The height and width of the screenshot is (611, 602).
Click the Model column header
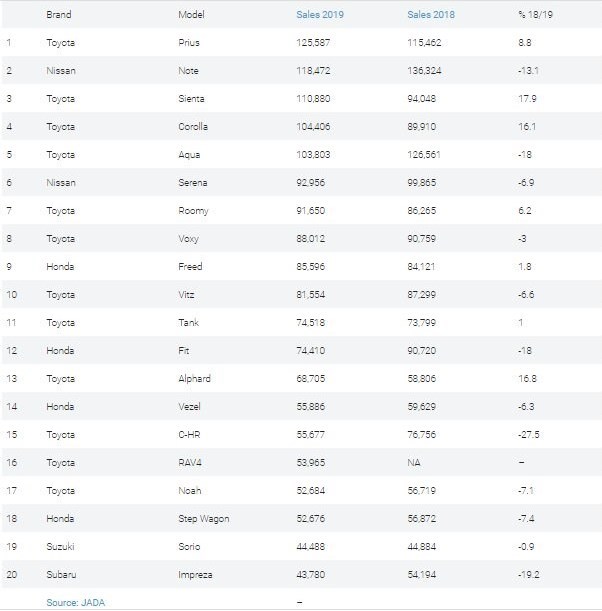[191, 15]
